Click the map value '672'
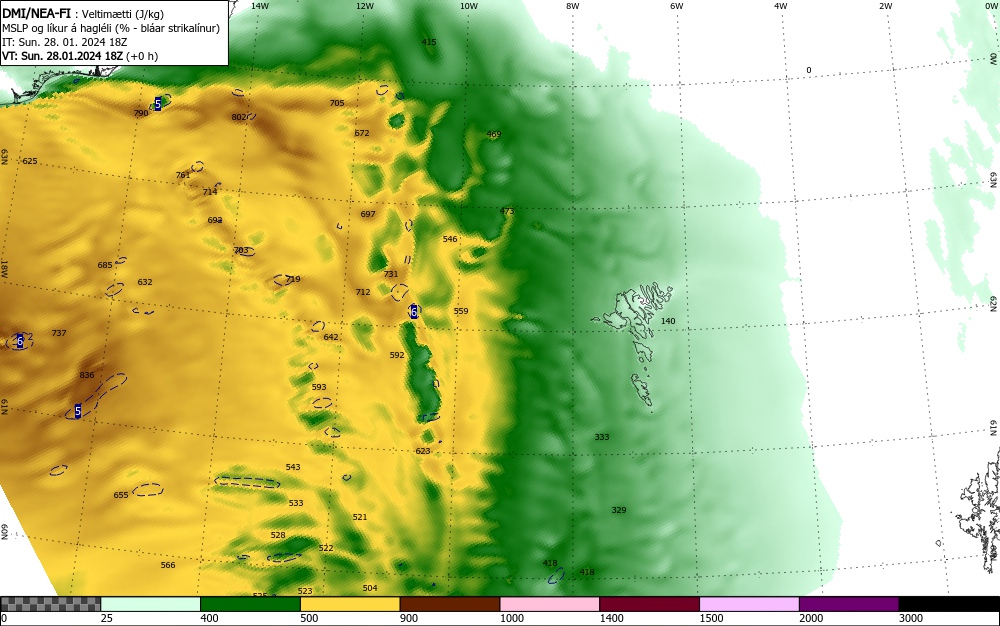The height and width of the screenshot is (626, 1000). pyautogui.click(x=362, y=133)
